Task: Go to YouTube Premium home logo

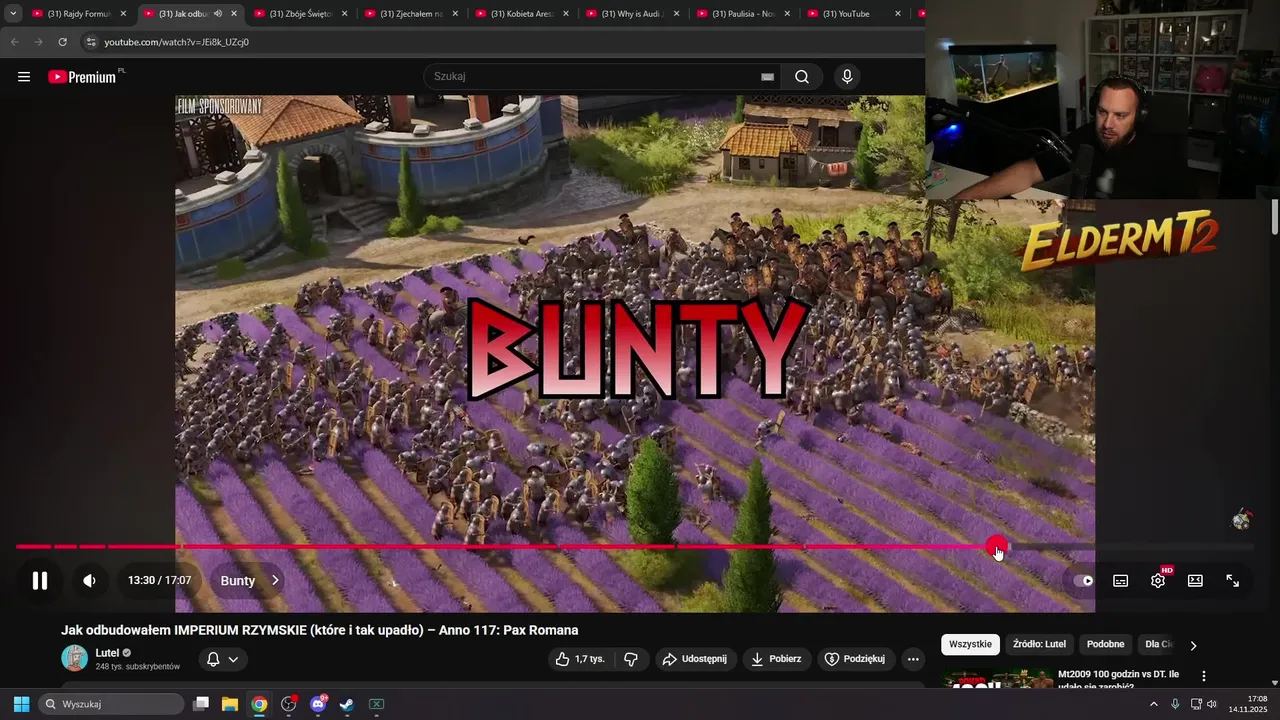Action: (85, 76)
